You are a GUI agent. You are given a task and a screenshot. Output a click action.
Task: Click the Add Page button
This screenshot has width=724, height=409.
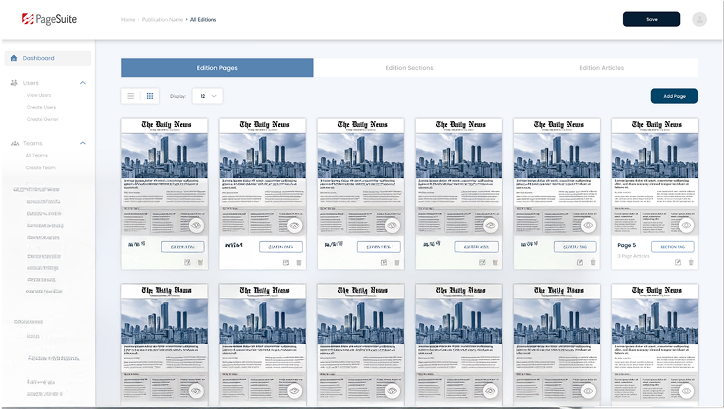pyautogui.click(x=673, y=96)
